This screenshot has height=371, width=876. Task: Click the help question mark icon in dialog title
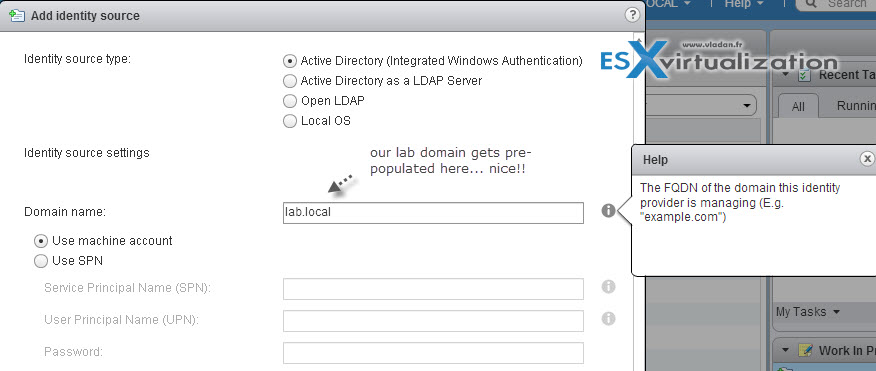(632, 15)
